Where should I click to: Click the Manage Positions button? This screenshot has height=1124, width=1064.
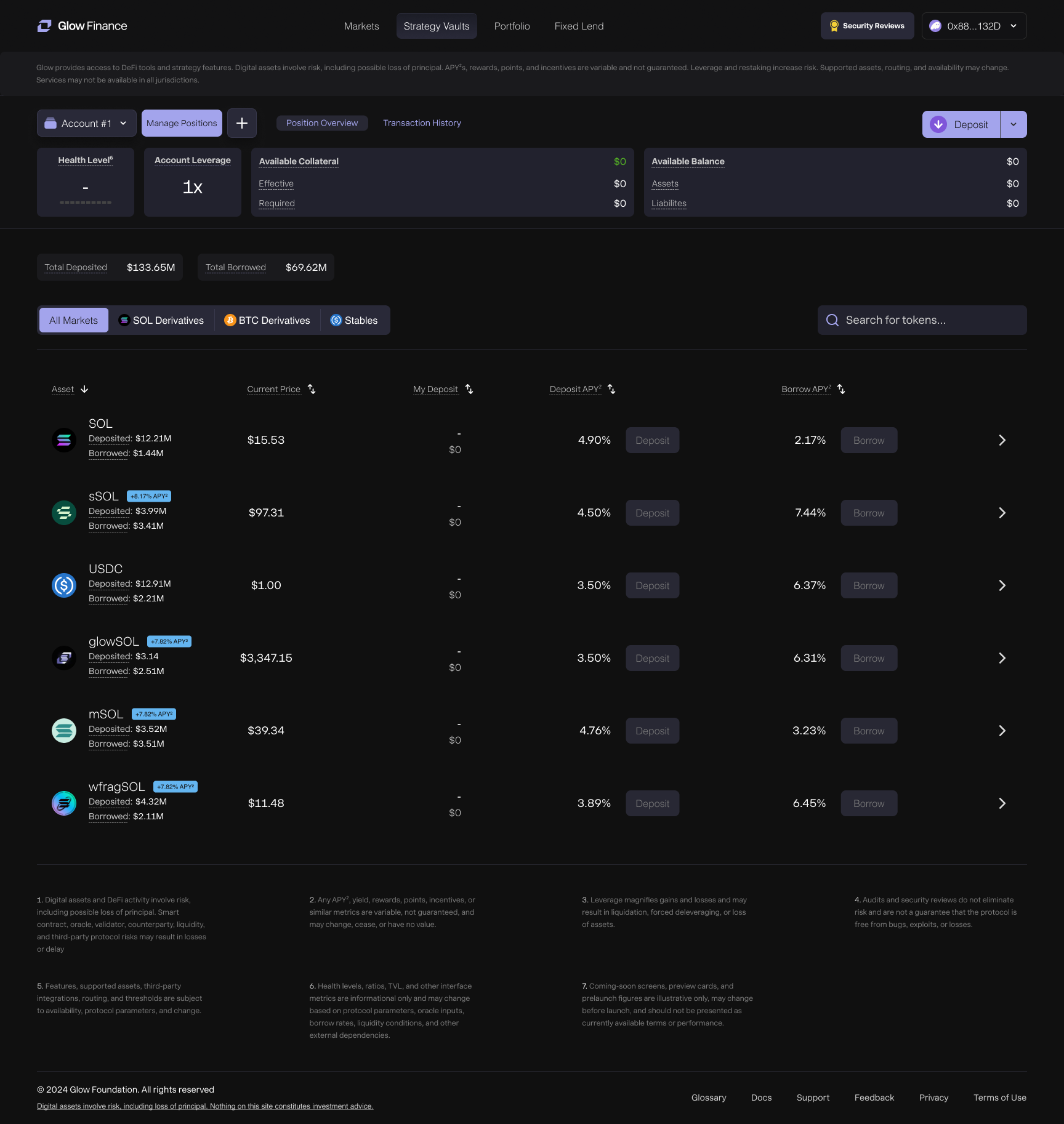[182, 123]
